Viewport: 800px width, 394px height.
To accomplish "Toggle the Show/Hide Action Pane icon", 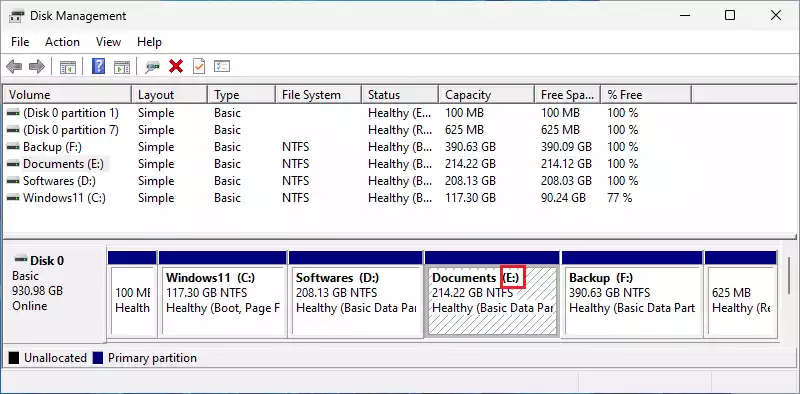I will coord(121,66).
